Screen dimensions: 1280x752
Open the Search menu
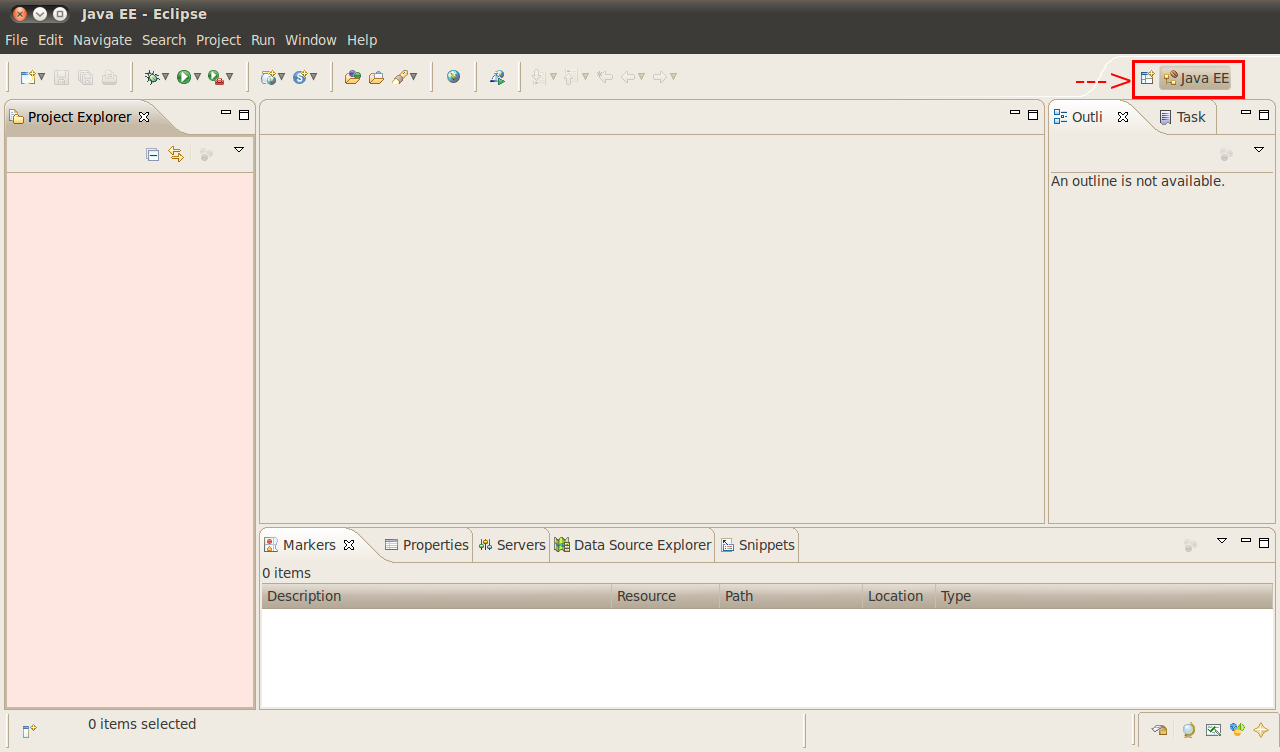[x=164, y=40]
